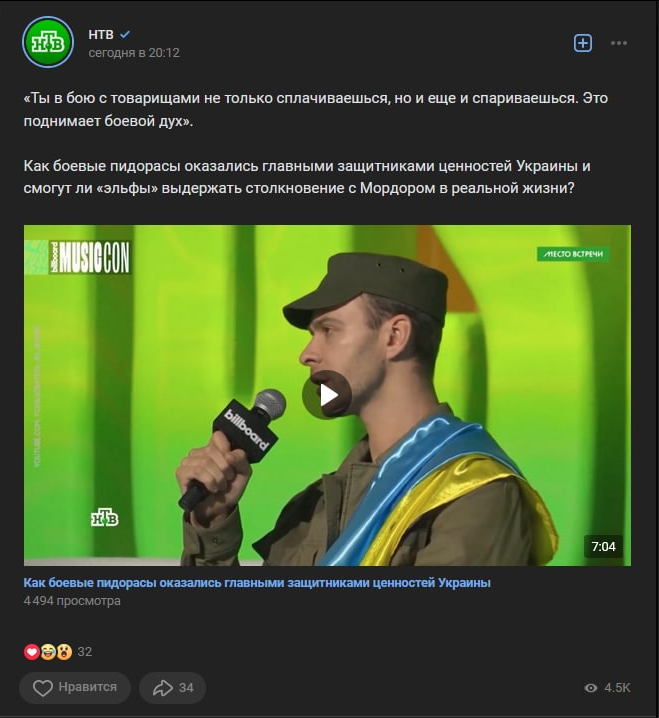
Task: Click the eye views icon
Action: [x=591, y=688]
